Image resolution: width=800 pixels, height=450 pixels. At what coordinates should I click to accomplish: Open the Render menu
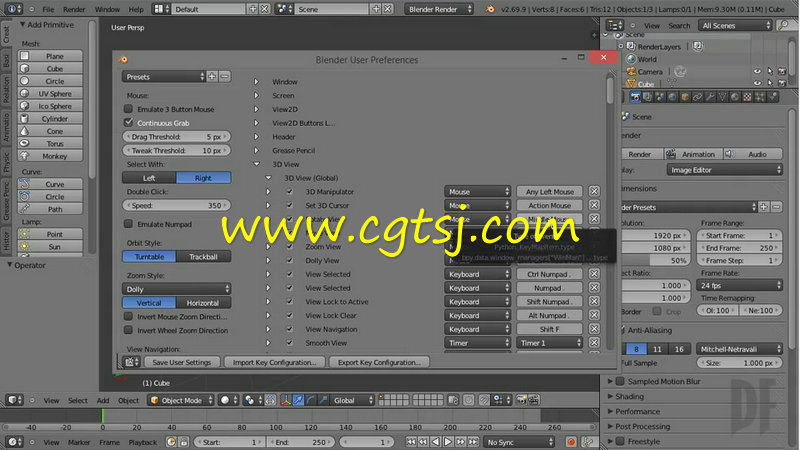[74, 9]
